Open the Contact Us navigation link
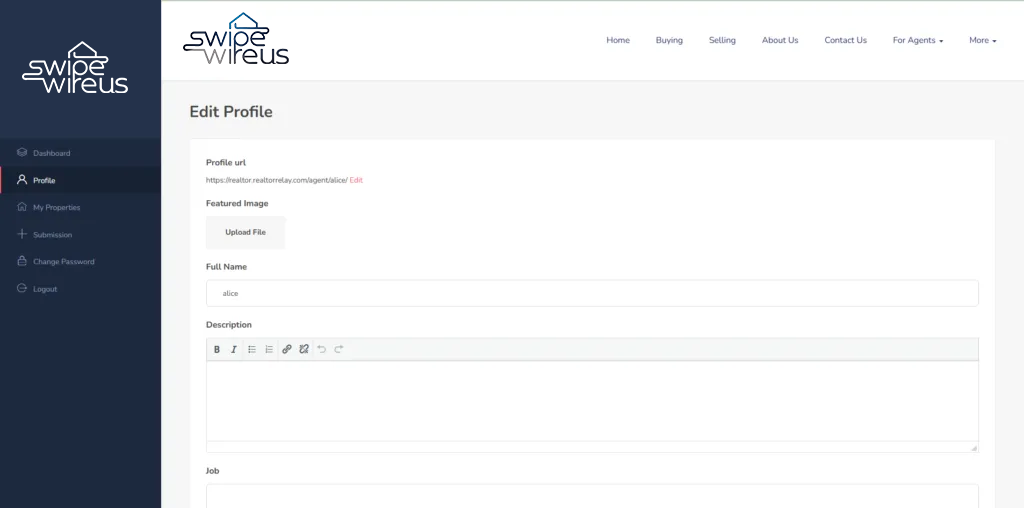Image resolution: width=1024 pixels, height=508 pixels. pos(845,40)
